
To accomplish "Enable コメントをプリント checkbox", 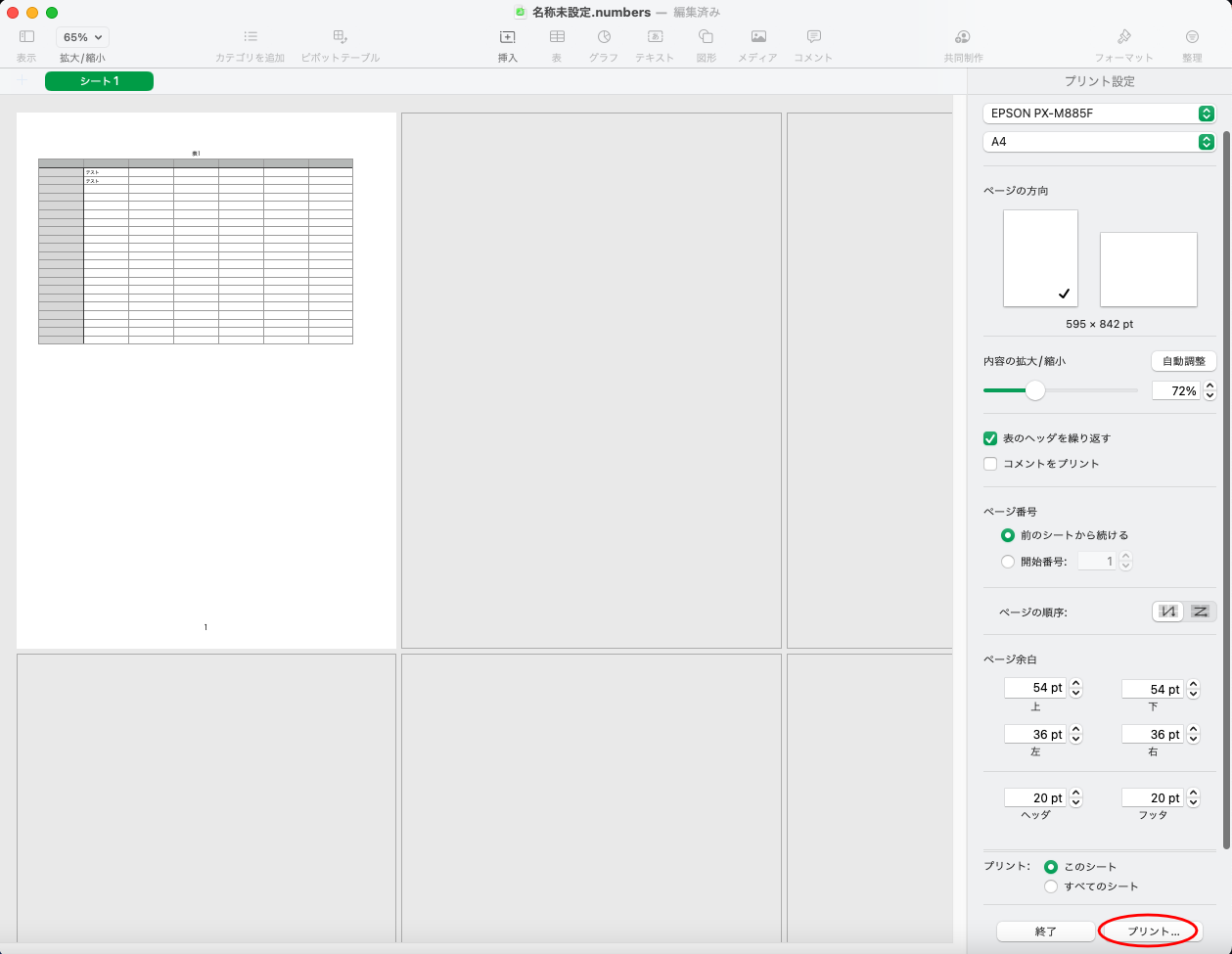I will tap(990, 464).
